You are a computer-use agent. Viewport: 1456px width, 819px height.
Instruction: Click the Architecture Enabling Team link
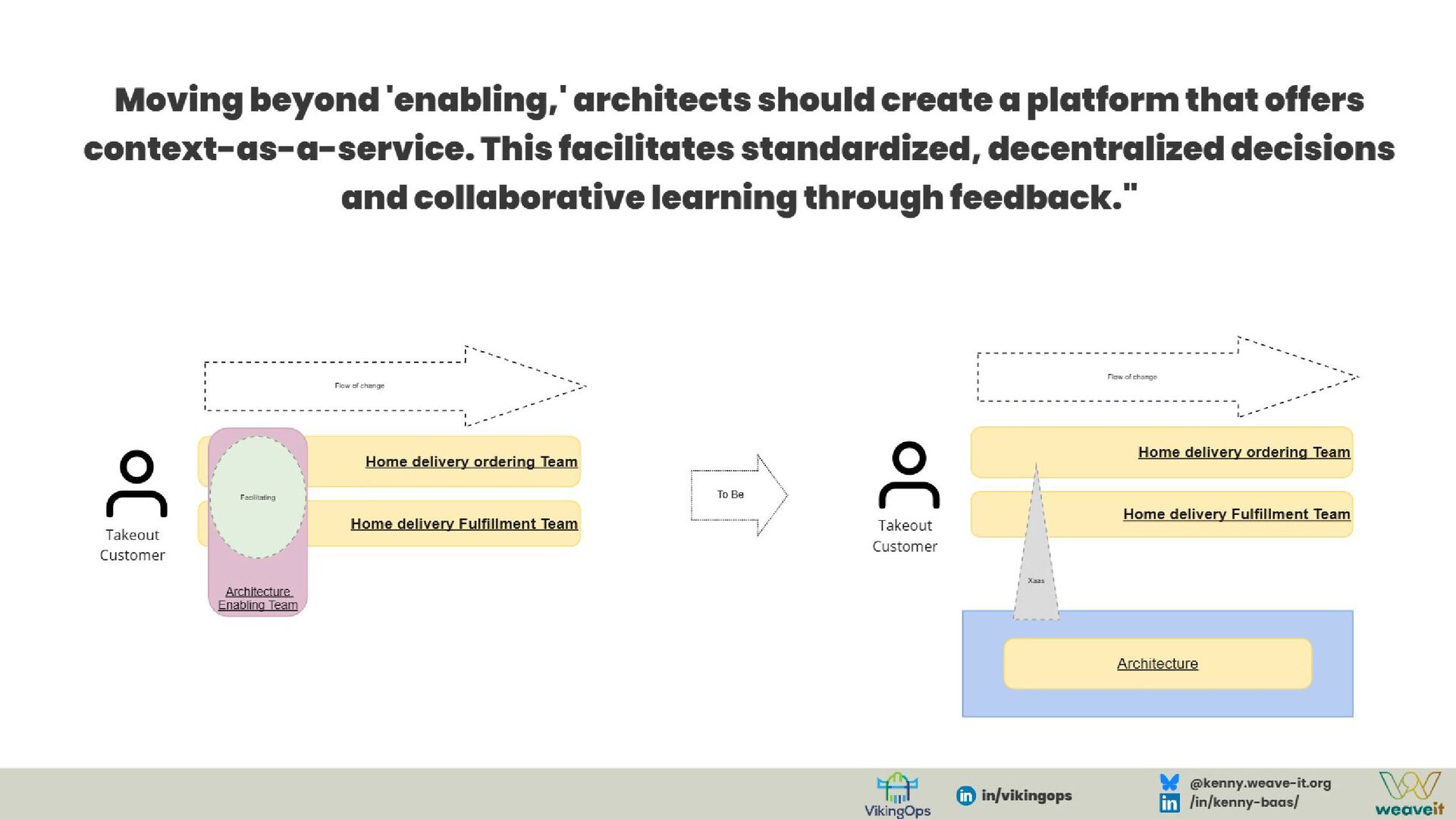(x=258, y=598)
